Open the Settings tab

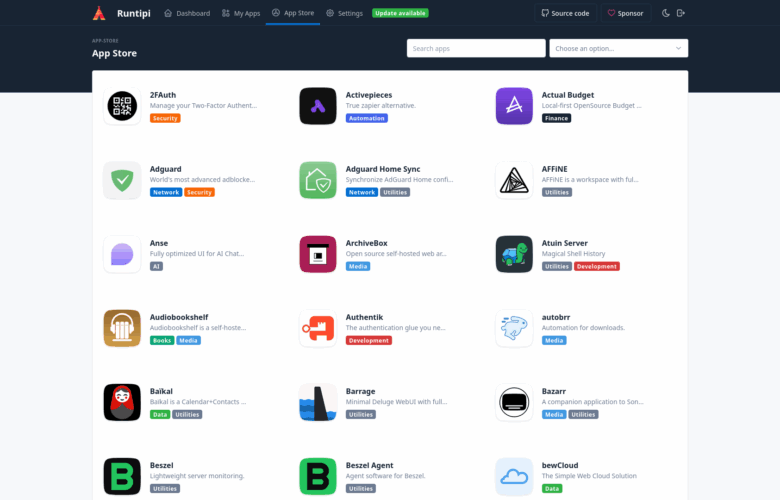[344, 13]
